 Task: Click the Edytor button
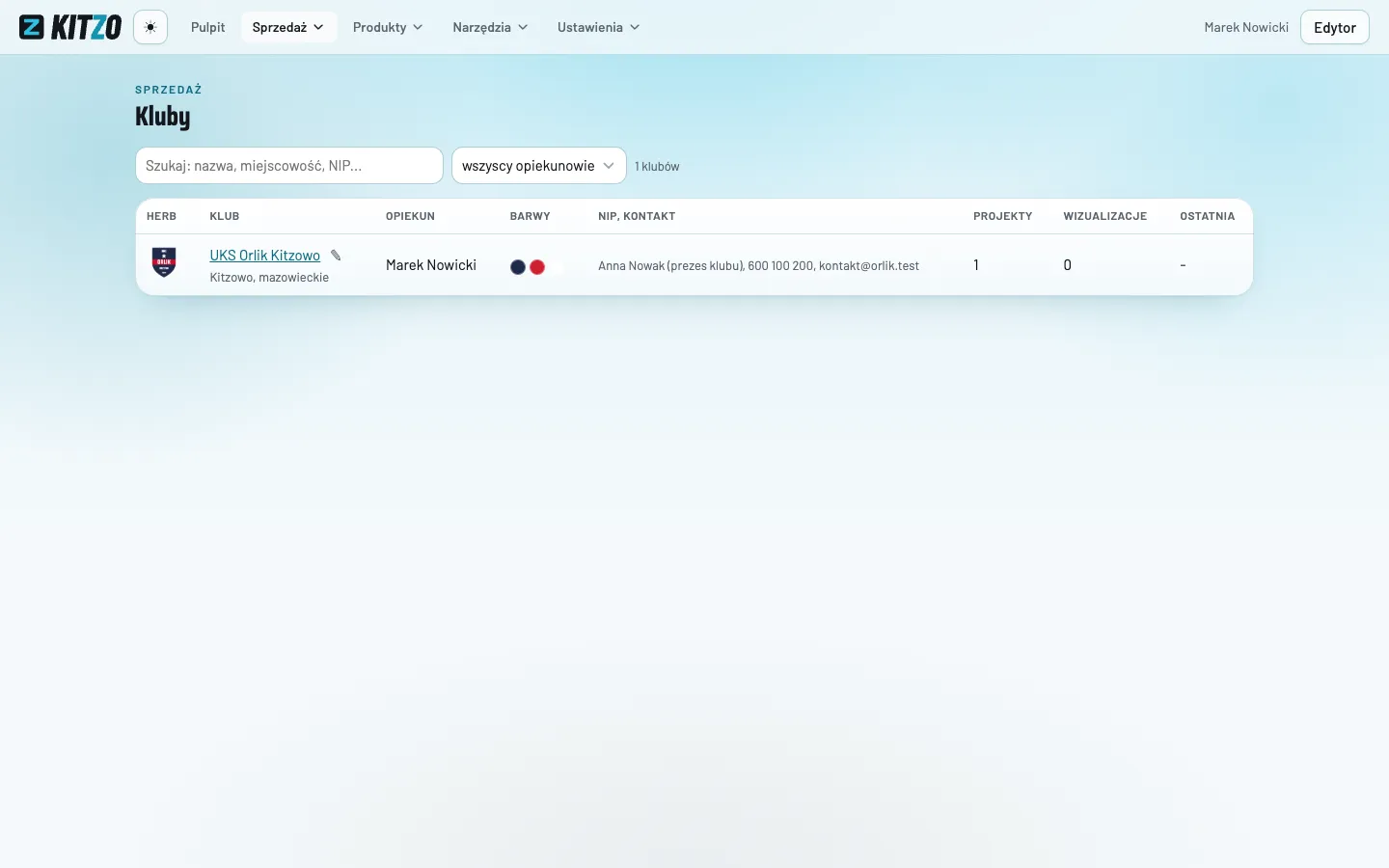coord(1335,27)
